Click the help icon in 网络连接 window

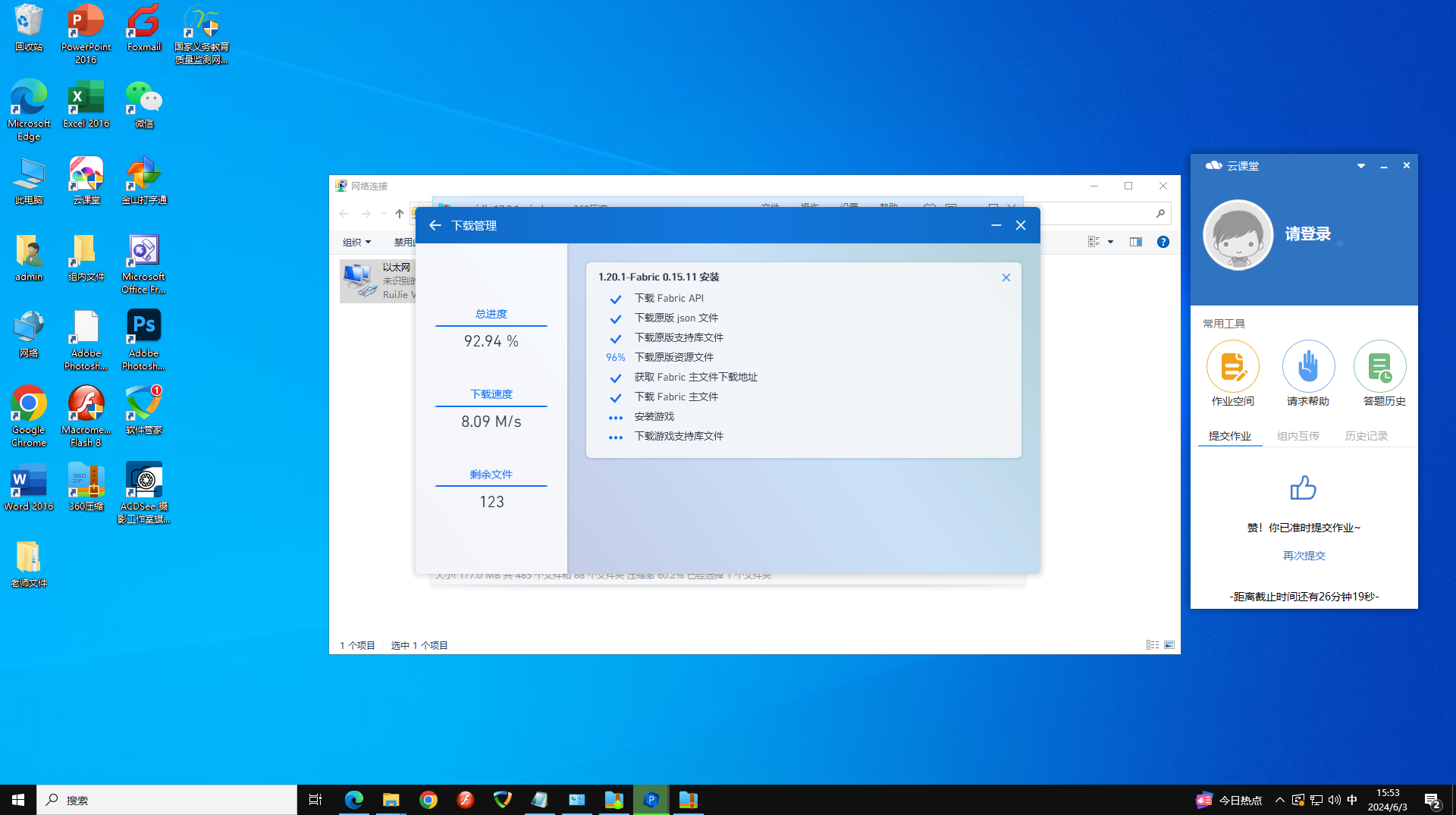pyautogui.click(x=1163, y=242)
